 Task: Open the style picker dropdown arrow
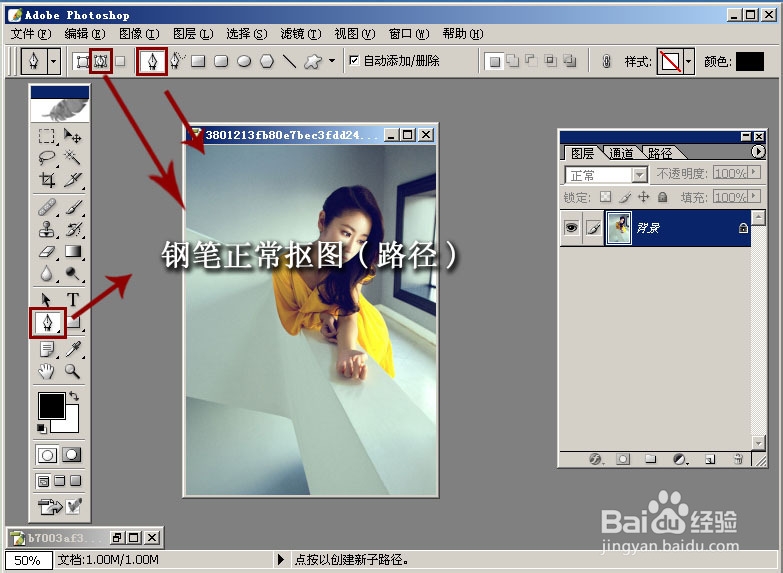tap(689, 62)
